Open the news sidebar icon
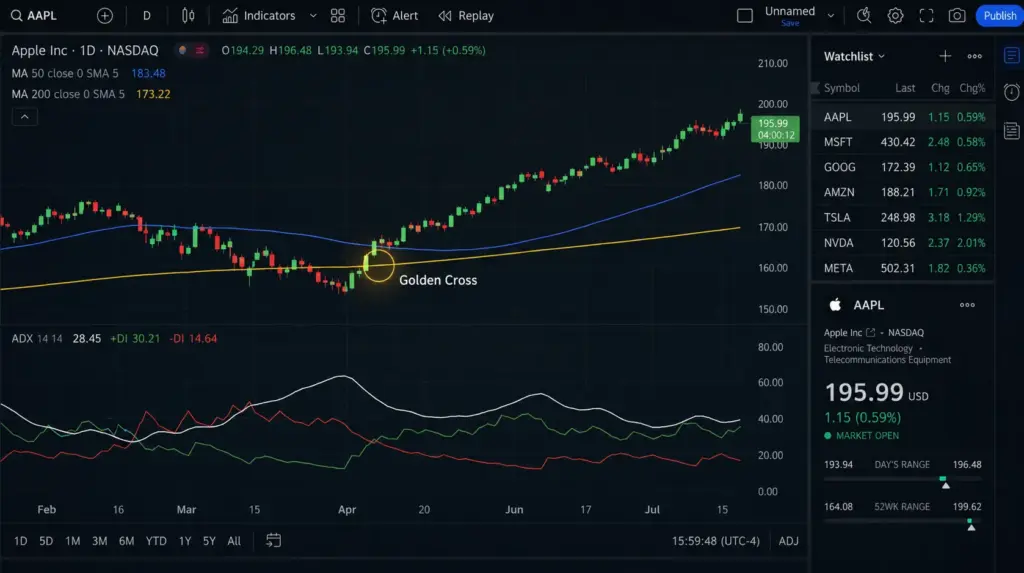This screenshot has width=1024, height=573. [1012, 131]
